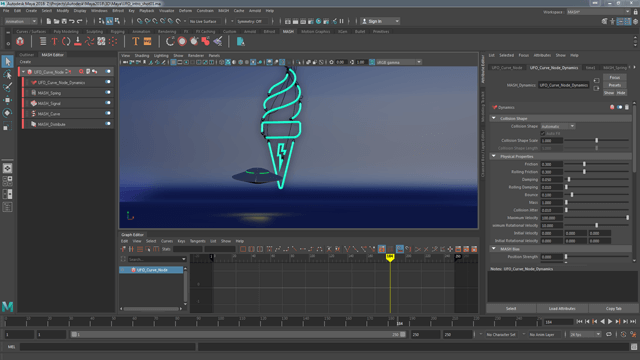Select the arrow Select tool
The image size is (640, 360).
coord(7,62)
